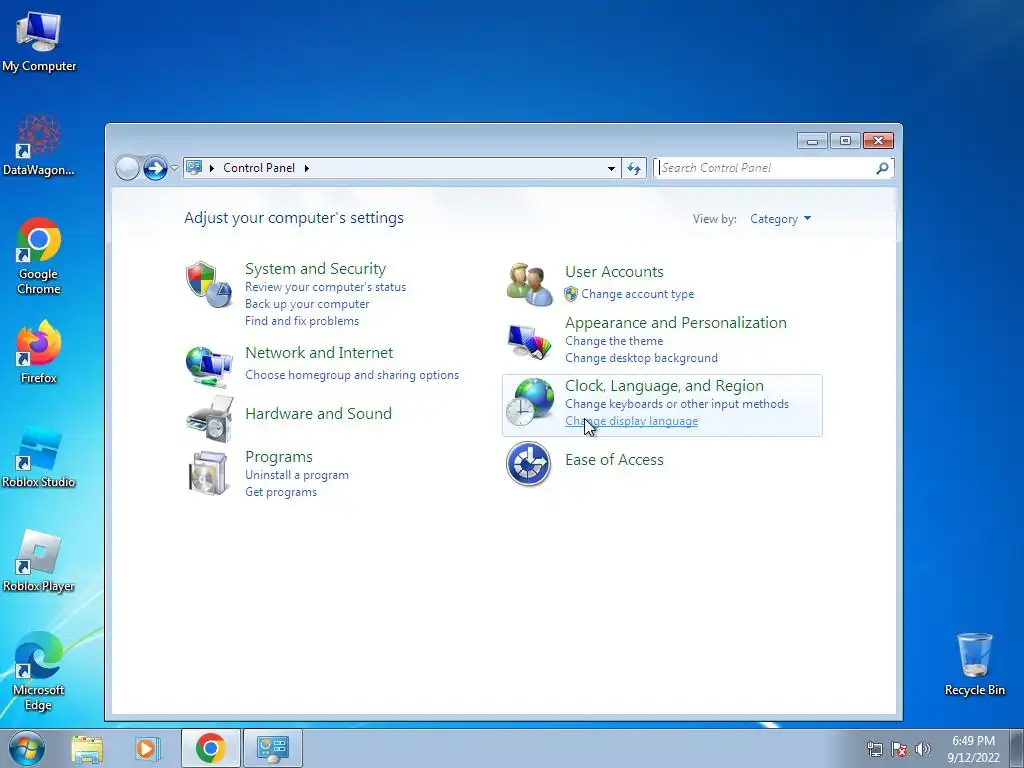Click Change the theme
The height and width of the screenshot is (768, 1024).
point(614,341)
